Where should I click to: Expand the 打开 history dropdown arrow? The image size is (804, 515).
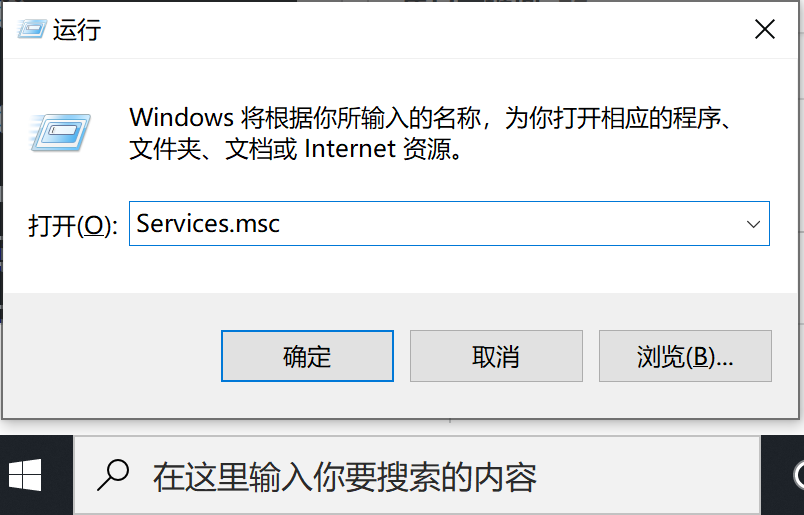click(754, 224)
